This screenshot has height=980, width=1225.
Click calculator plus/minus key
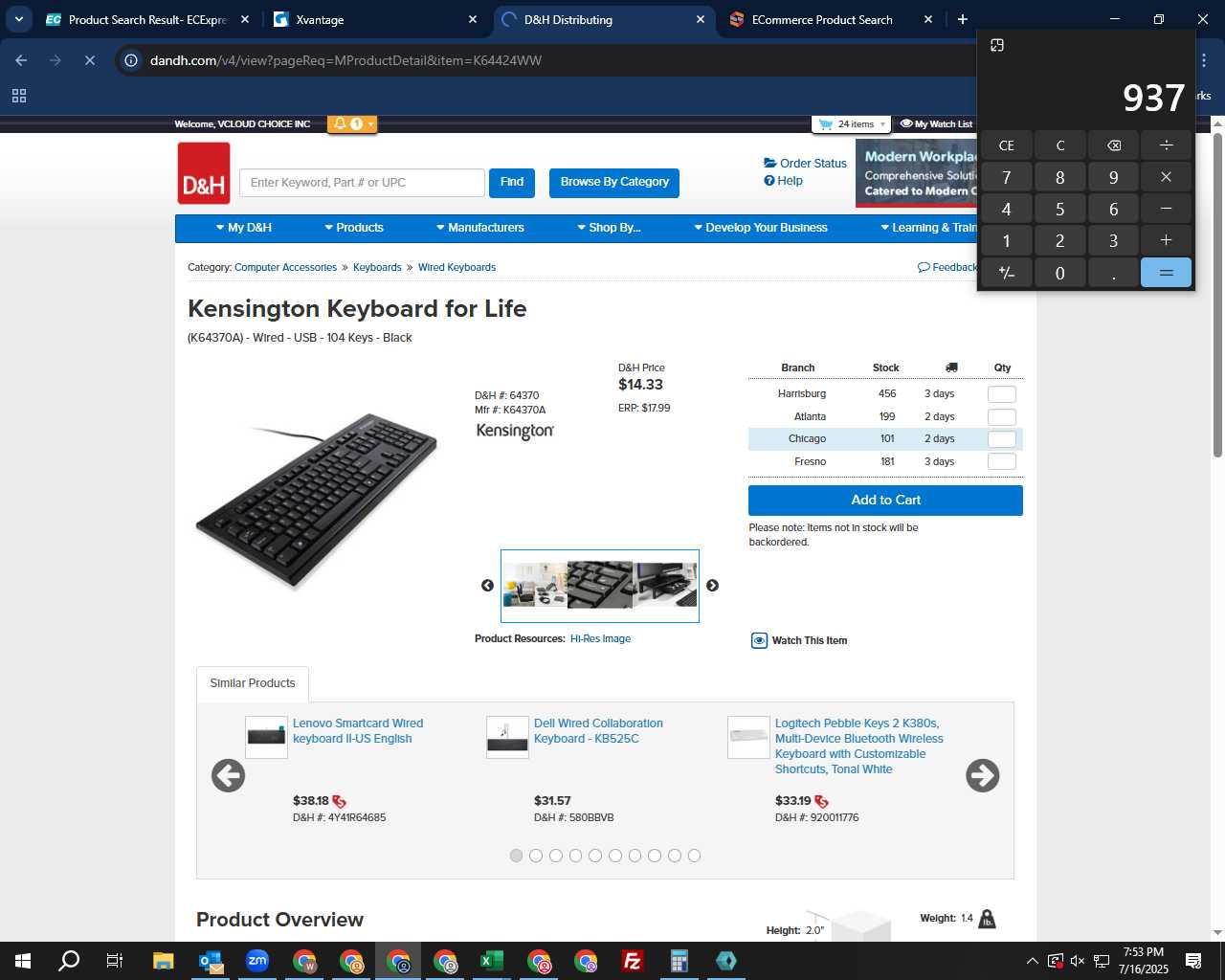pos(1006,273)
